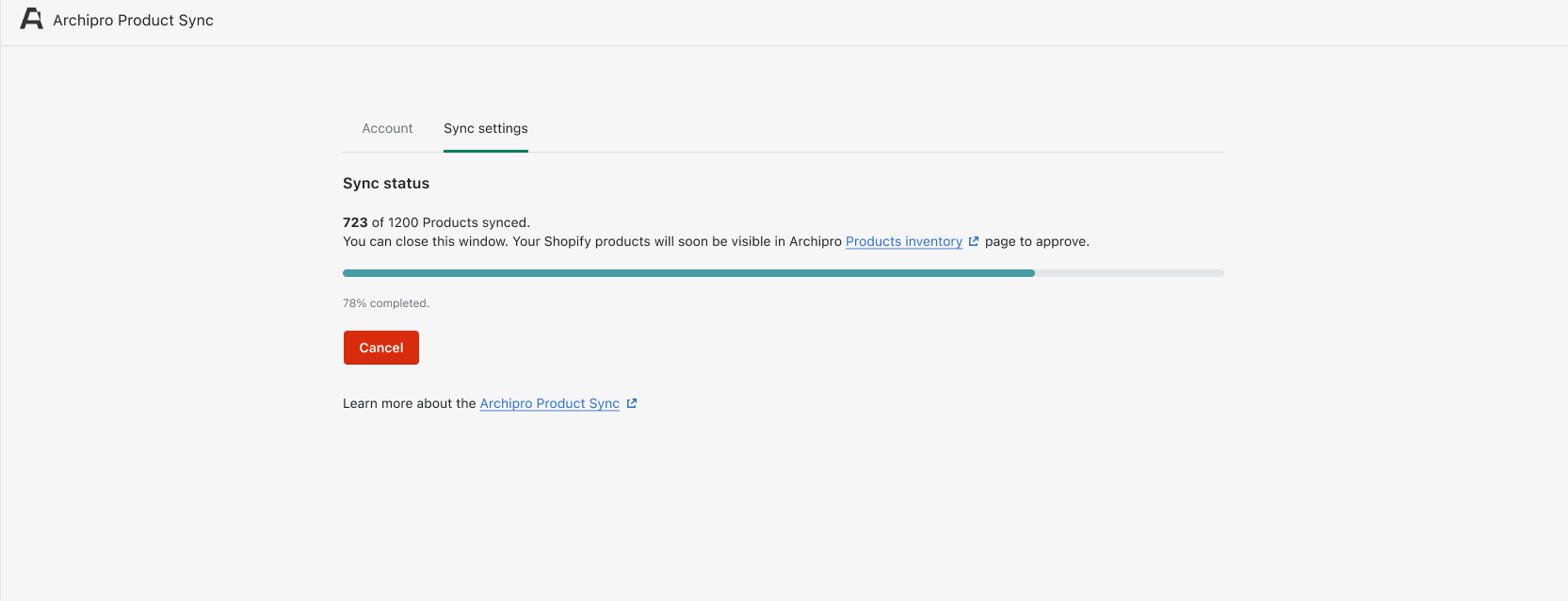Click the '78% completed.' text
Screen dimensions: 1568x601
click(x=386, y=303)
